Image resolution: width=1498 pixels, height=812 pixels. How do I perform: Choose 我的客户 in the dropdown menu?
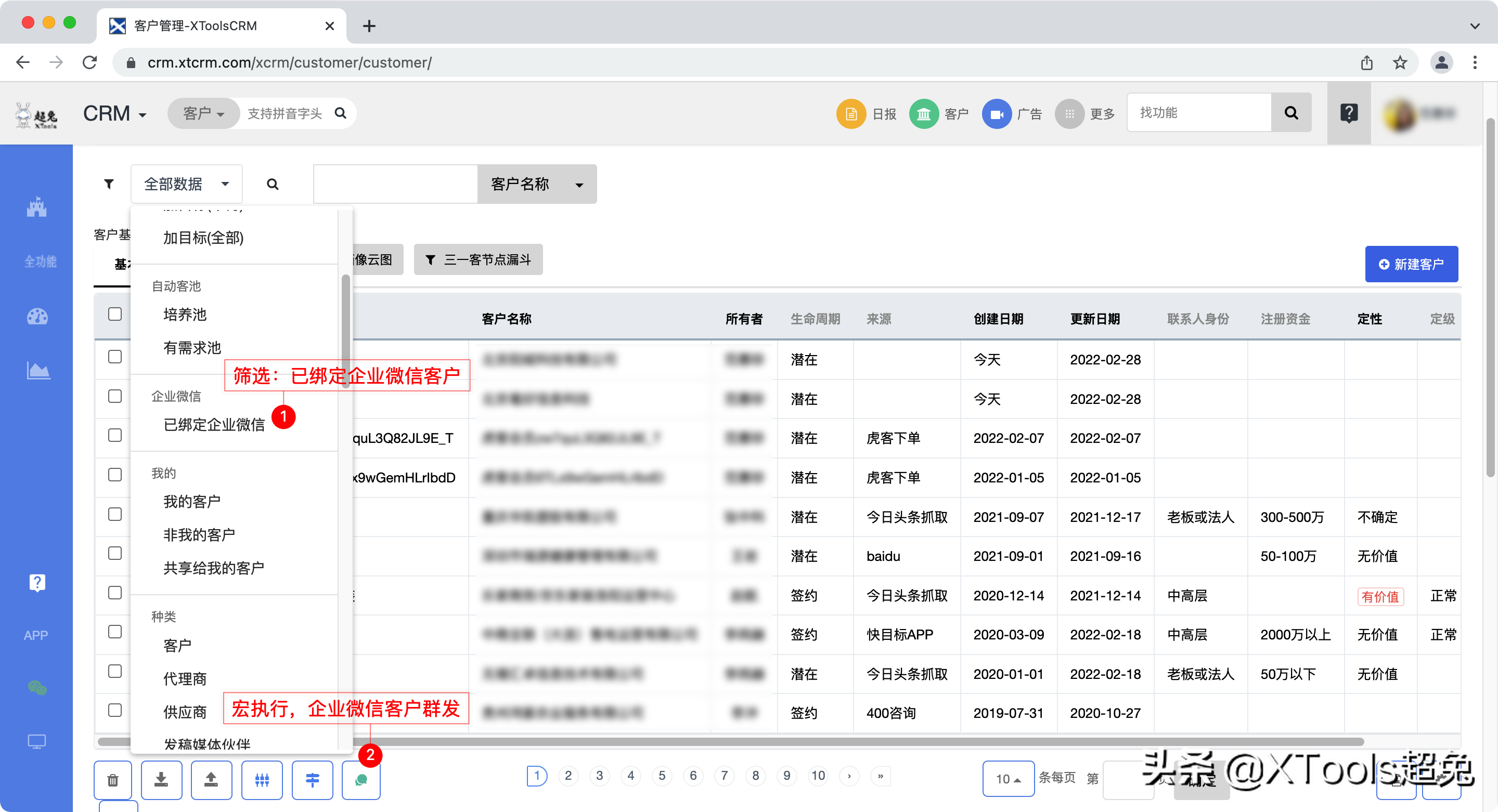[x=191, y=501]
